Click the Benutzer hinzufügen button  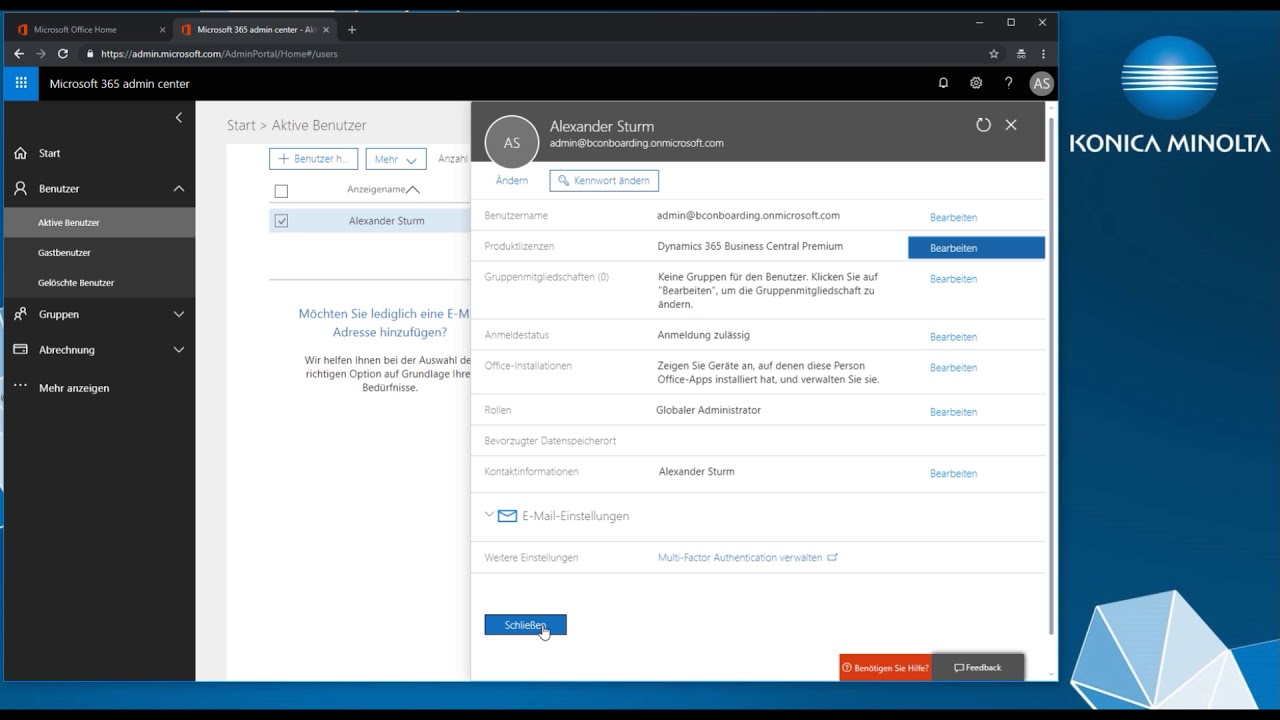(313, 159)
